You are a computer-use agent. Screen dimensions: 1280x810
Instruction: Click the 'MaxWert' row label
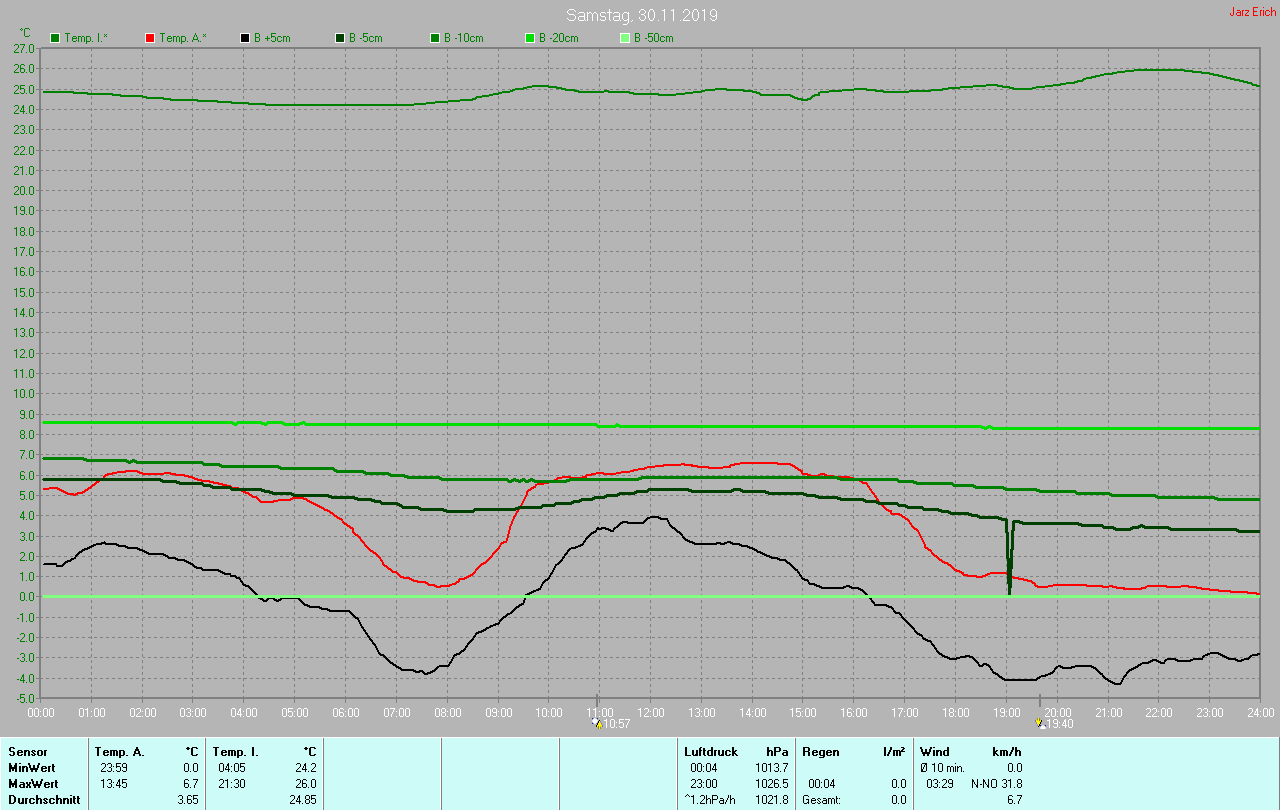pos(31,783)
